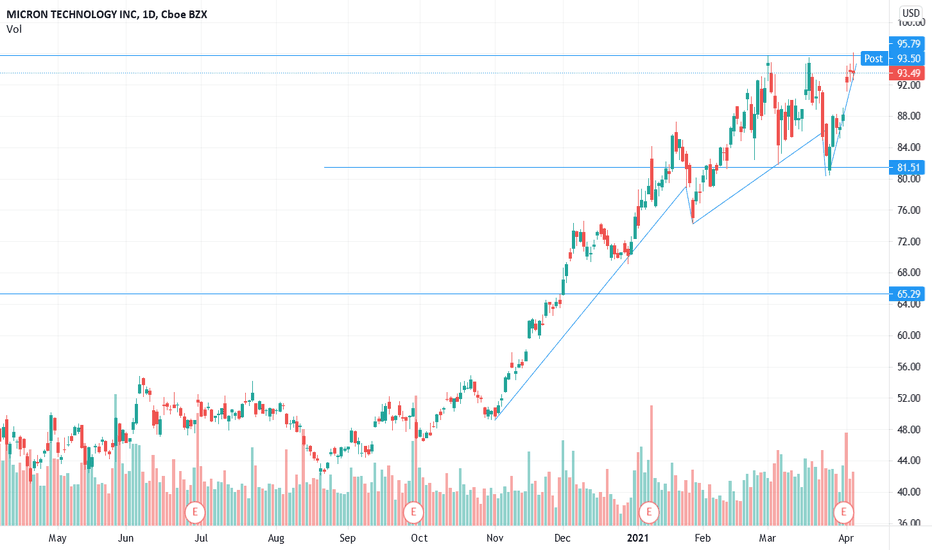
Task: Click the 92.00 price axis value
Action: [908, 85]
